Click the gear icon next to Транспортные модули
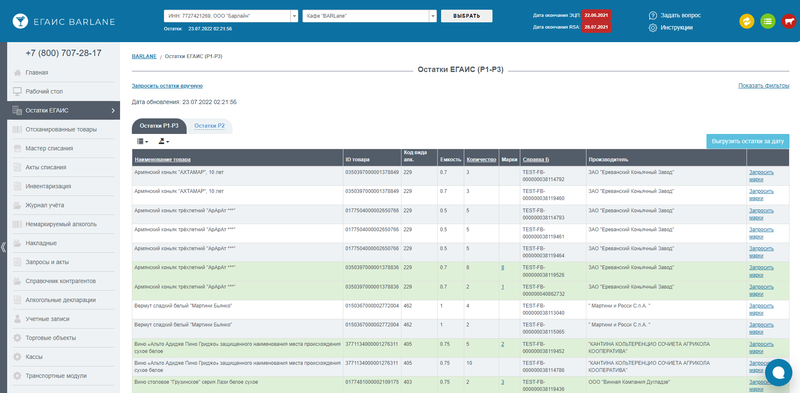Image resolution: width=800 pixels, height=393 pixels. click(x=17, y=376)
